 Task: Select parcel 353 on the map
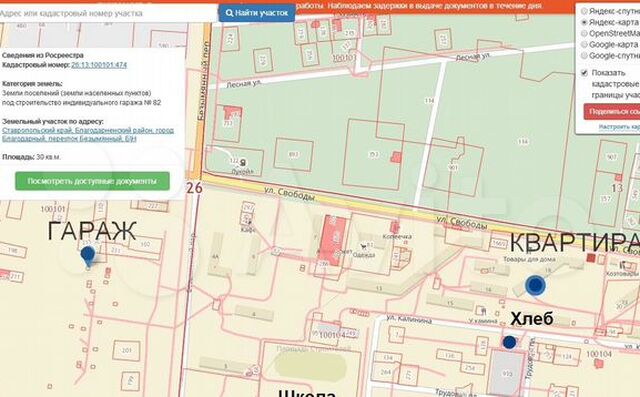tap(373, 154)
